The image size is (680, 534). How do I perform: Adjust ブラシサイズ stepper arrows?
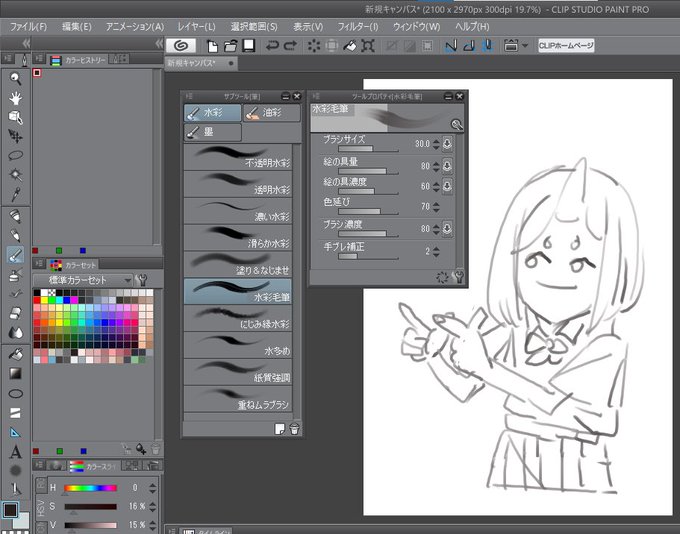click(436, 144)
